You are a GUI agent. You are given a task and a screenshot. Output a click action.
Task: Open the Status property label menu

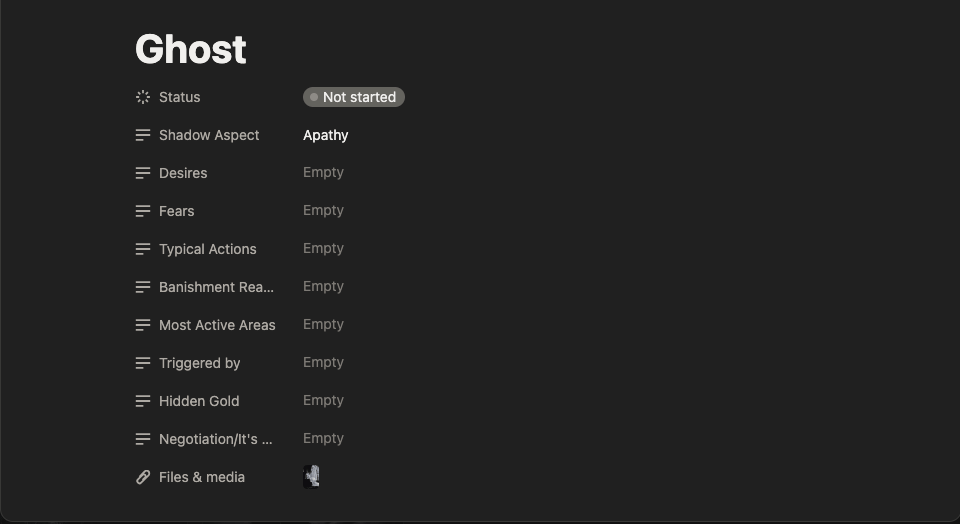click(179, 97)
